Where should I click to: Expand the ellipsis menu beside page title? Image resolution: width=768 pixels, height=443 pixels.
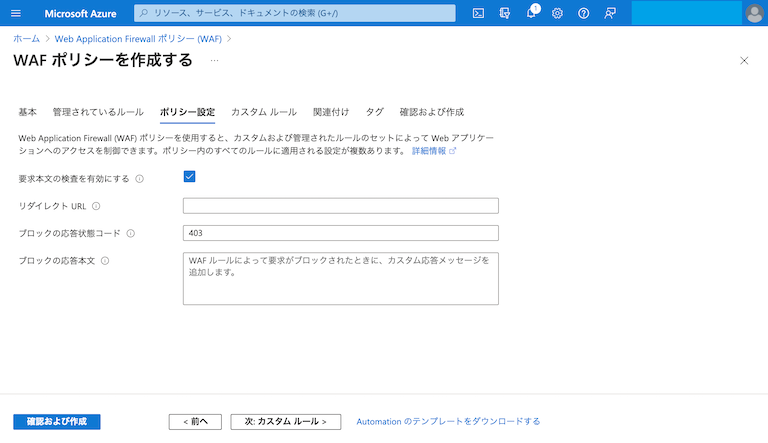click(x=214, y=61)
